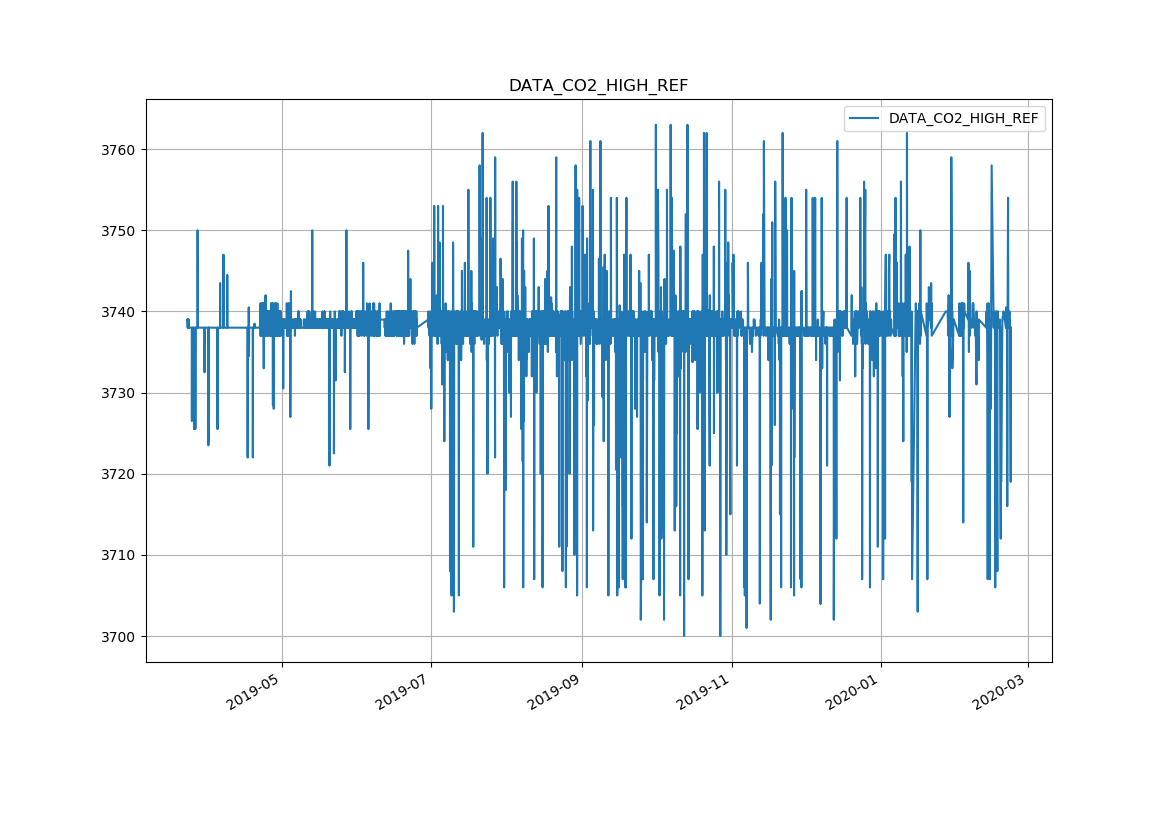Select the DATA_CO2_HIGH_REF legend label
This screenshot has width=1169, height=827.
coord(963,119)
